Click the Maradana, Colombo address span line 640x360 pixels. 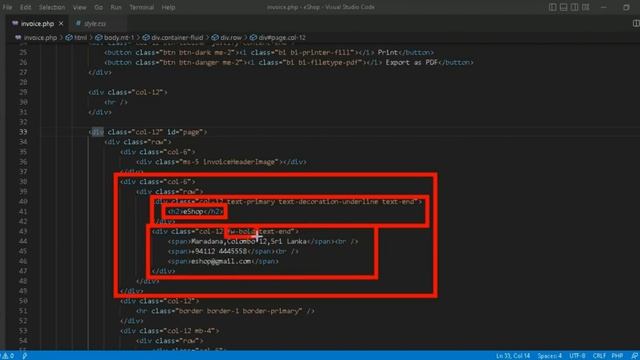tap(263, 241)
